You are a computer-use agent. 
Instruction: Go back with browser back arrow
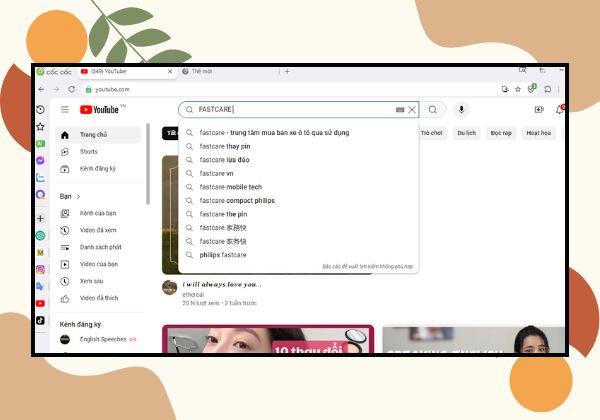click(41, 90)
